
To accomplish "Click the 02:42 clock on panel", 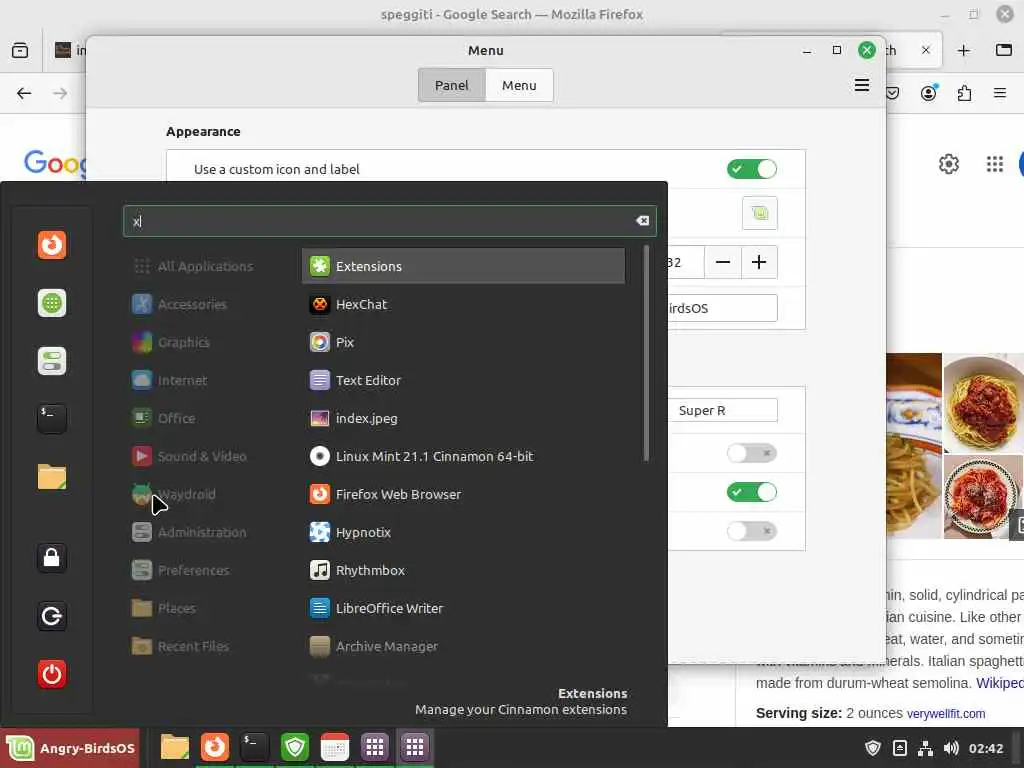I will 985,748.
